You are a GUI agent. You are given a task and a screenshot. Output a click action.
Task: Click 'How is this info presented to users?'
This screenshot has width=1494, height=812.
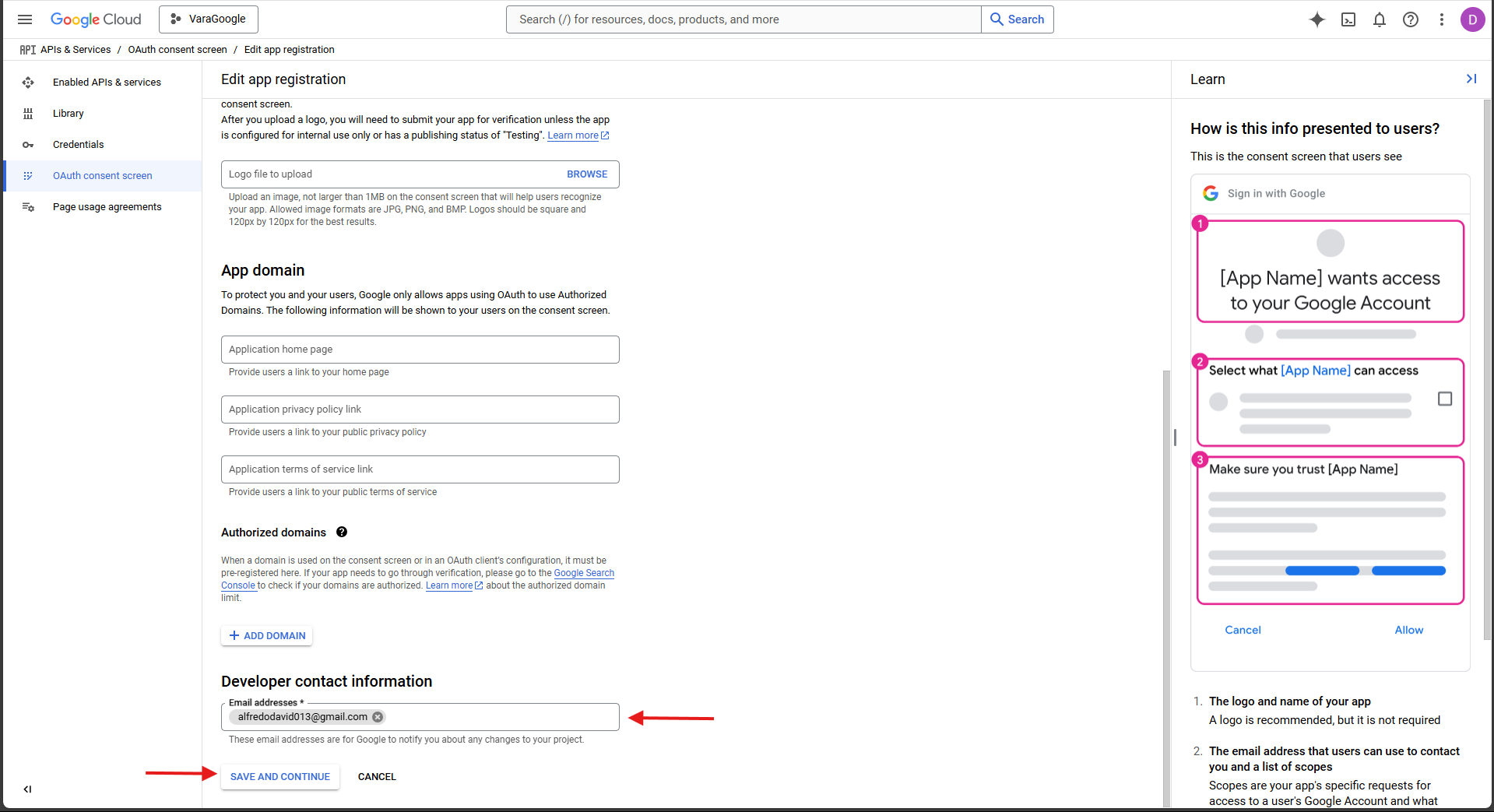pyautogui.click(x=1315, y=128)
